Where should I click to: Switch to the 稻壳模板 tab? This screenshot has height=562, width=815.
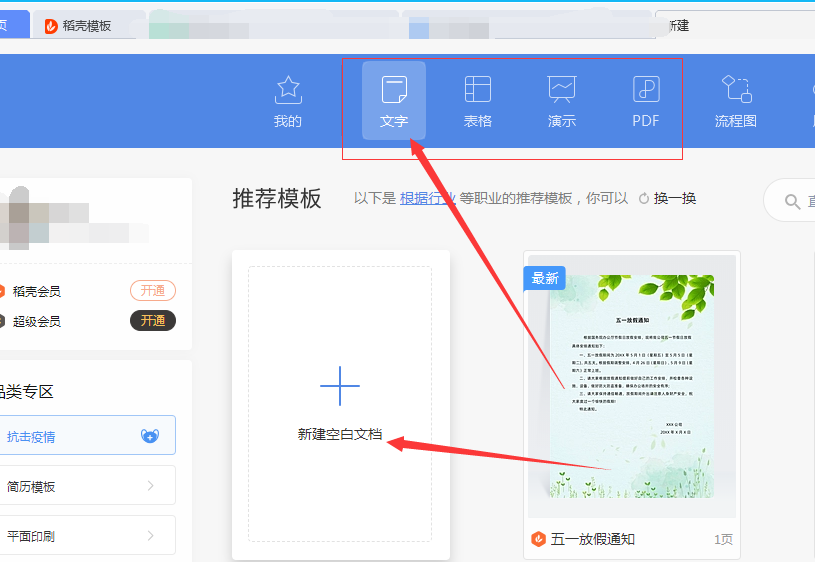pyautogui.click(x=86, y=26)
